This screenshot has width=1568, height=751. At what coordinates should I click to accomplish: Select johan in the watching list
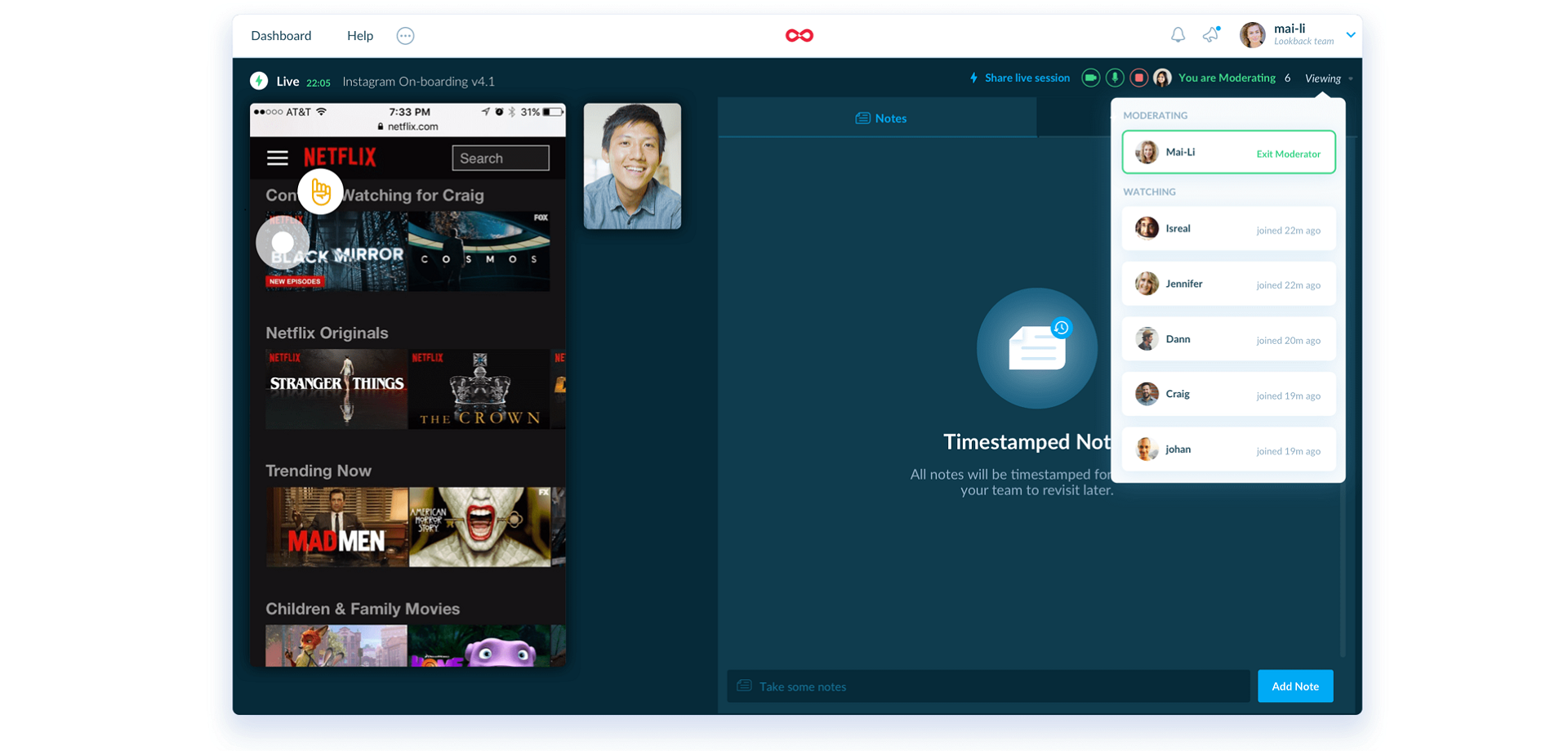(1228, 449)
